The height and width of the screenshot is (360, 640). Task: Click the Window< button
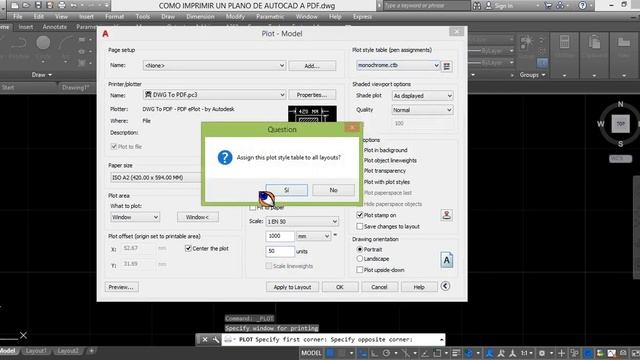(198, 217)
